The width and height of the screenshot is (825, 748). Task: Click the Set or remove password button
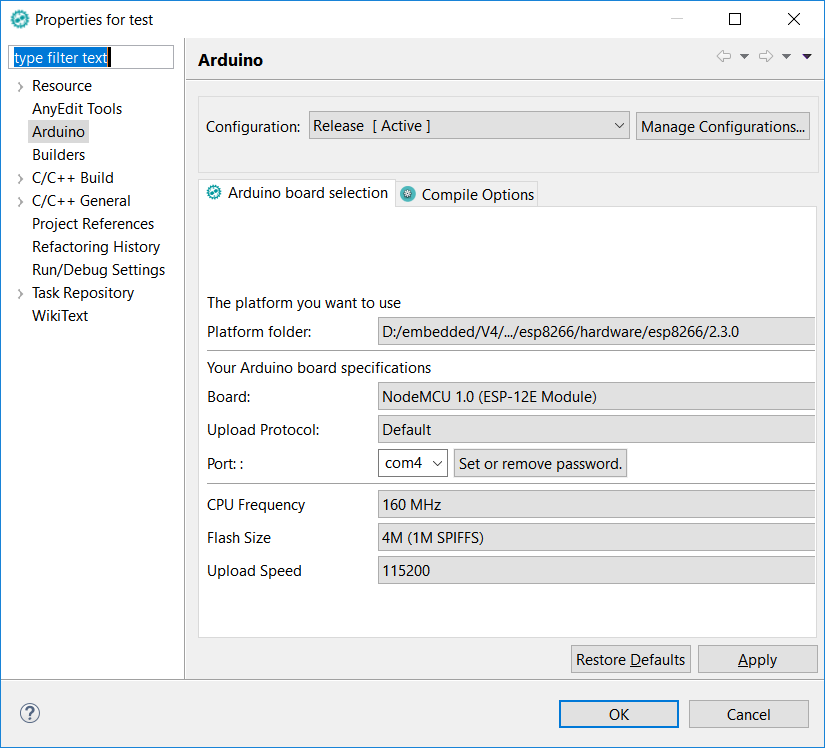tap(540, 463)
